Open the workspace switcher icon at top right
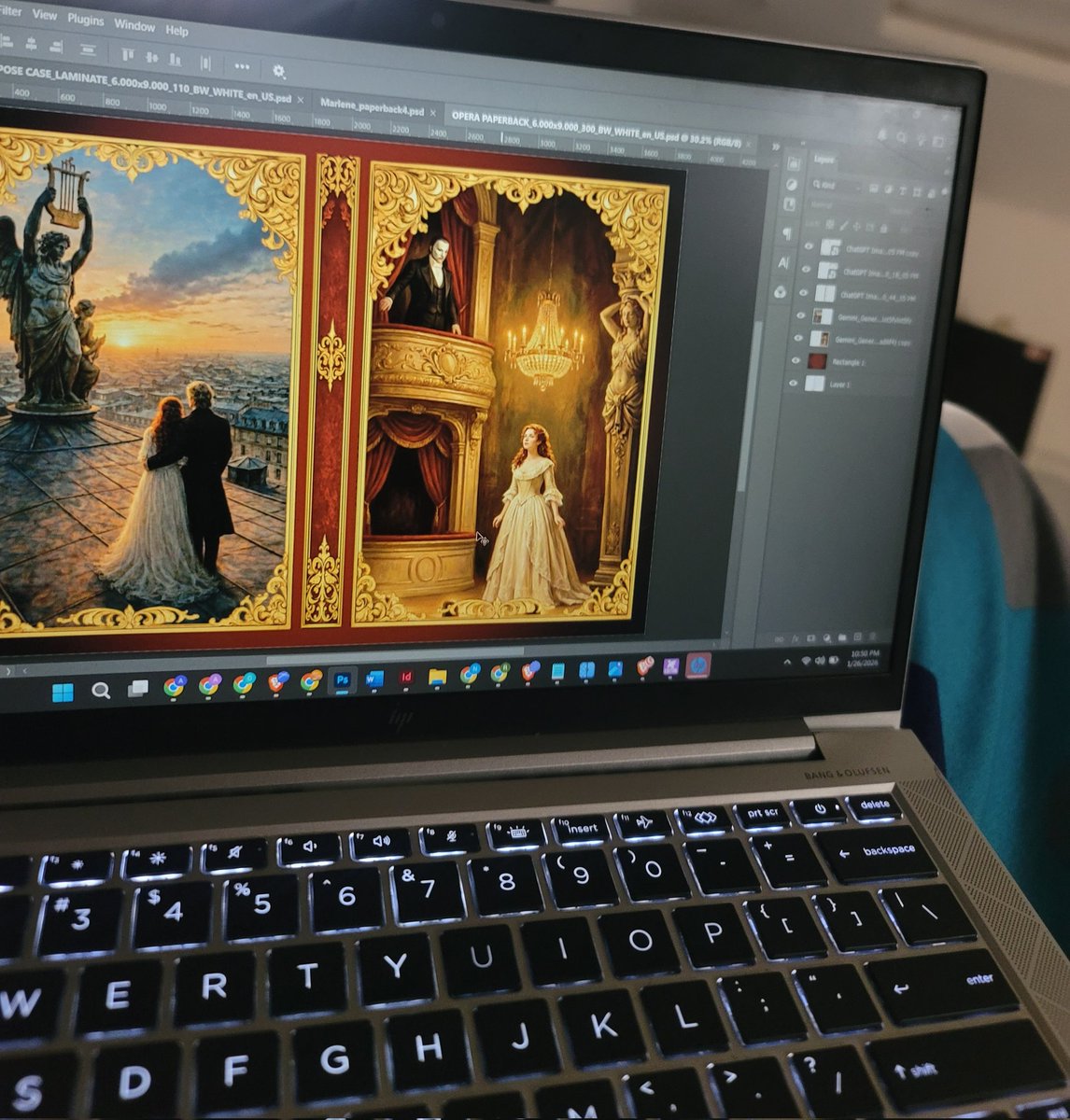This screenshot has height=1120, width=1070. (x=937, y=142)
